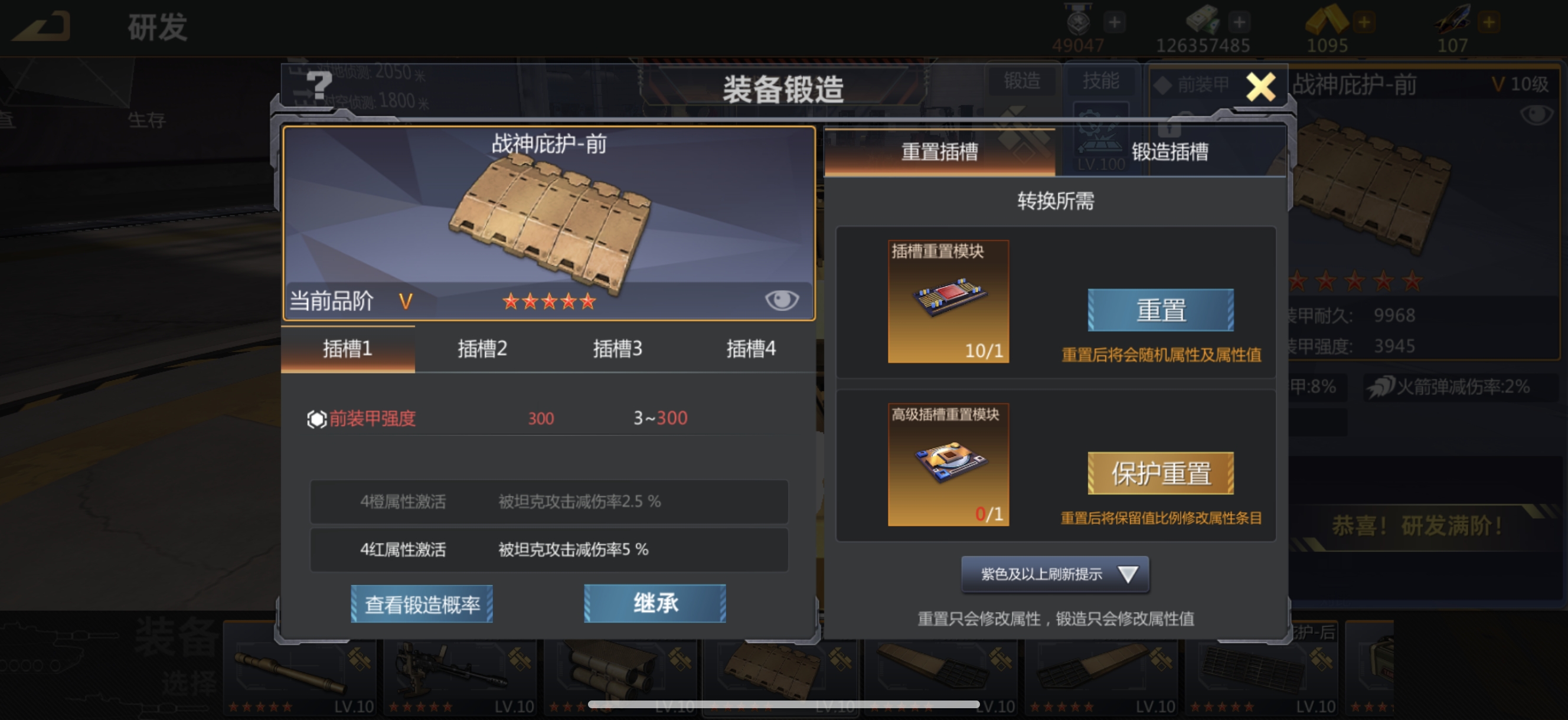
Task: Click the blue 重置 button
Action: pyautogui.click(x=1161, y=310)
